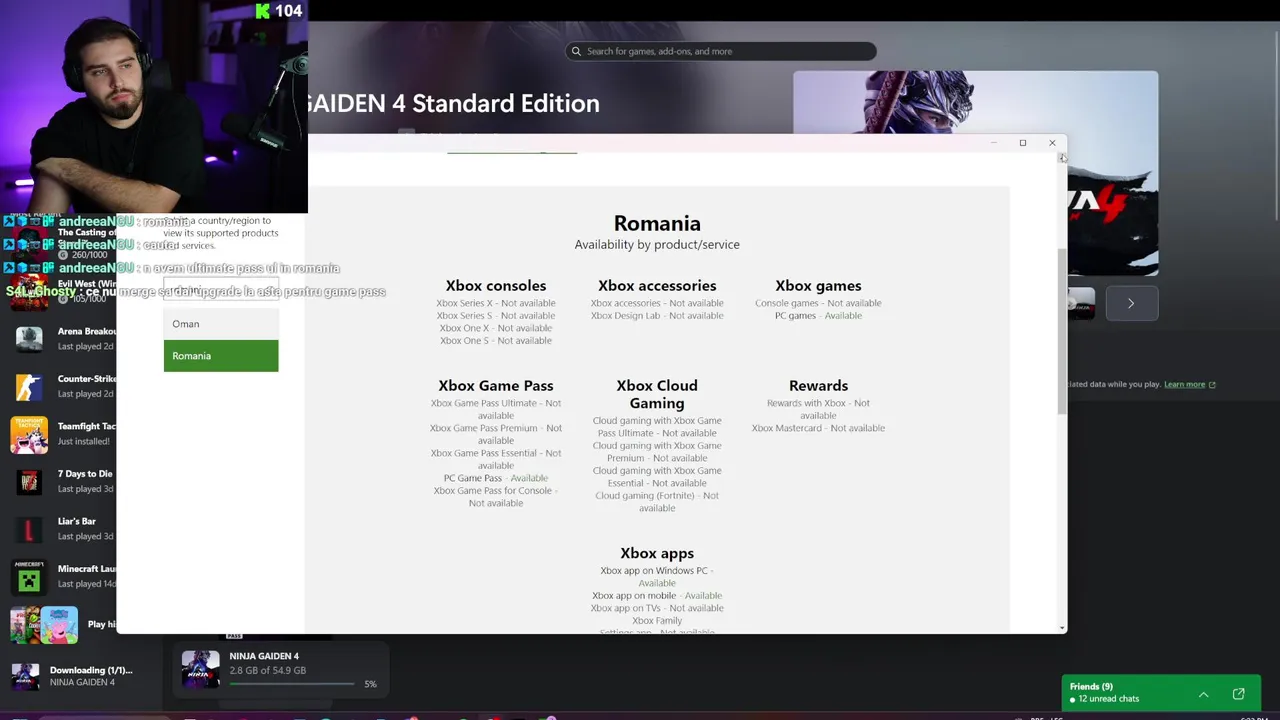
Task: Click 'Xbox Series X - Not available' text
Action: [496, 303]
